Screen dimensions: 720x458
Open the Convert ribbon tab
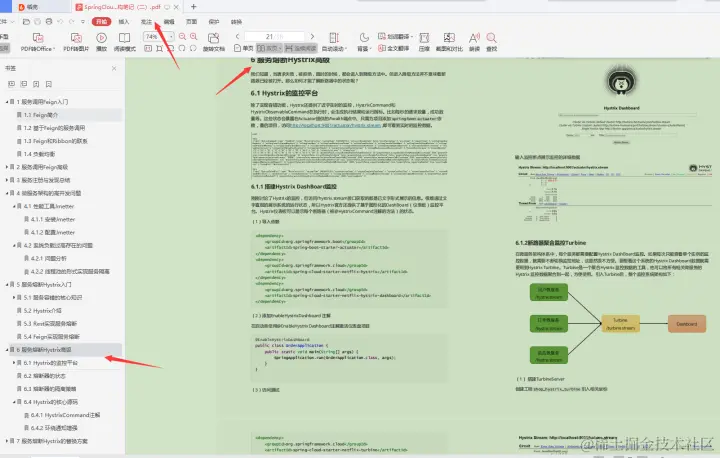236,22
